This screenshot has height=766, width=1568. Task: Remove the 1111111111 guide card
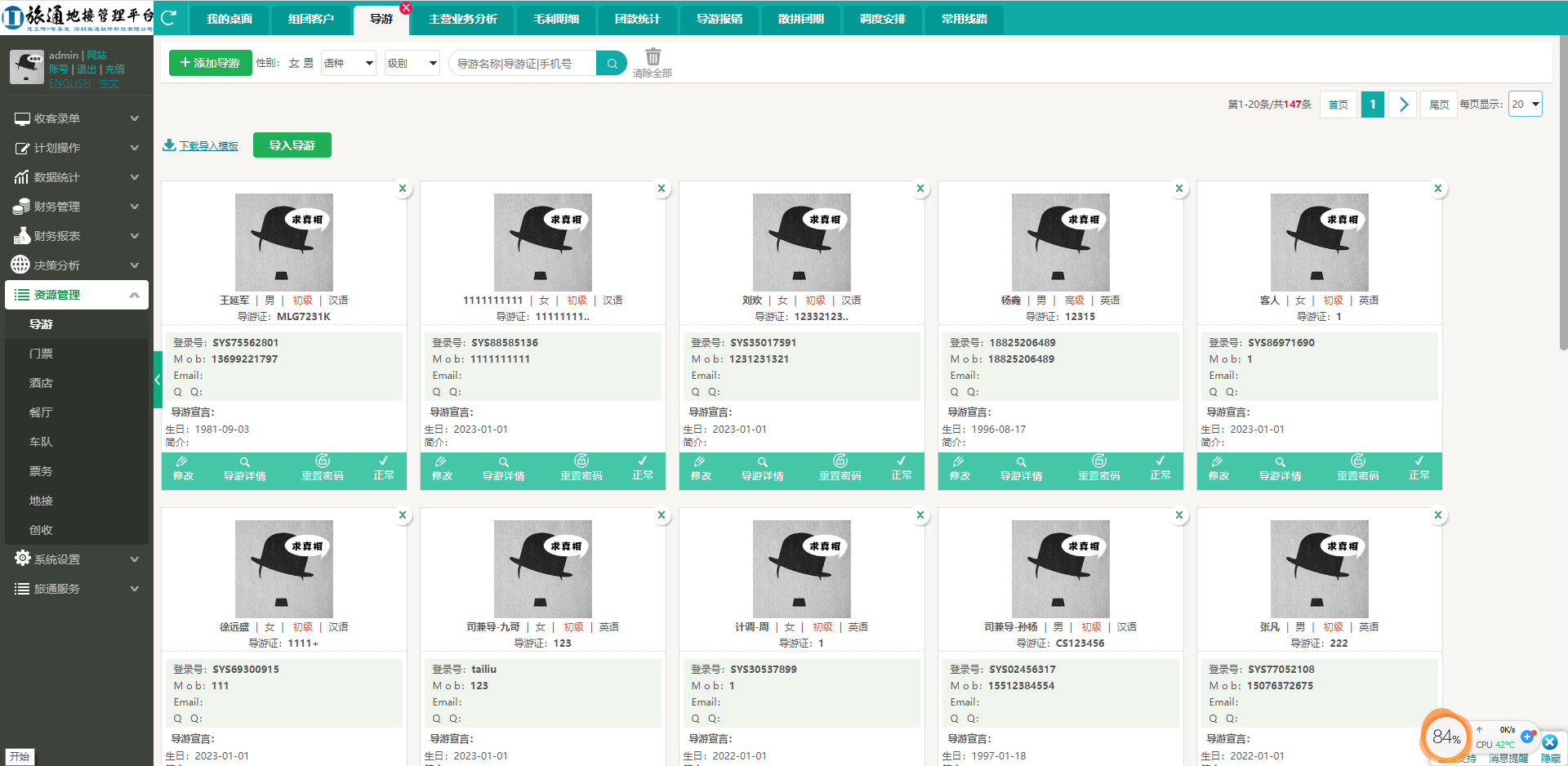[661, 189]
